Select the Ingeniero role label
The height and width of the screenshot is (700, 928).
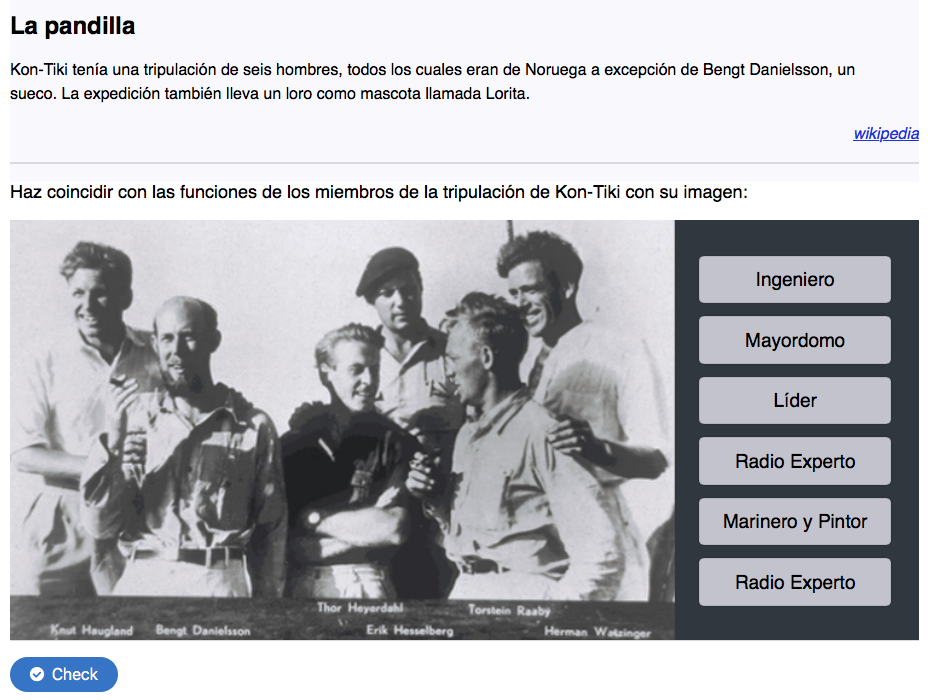pyautogui.click(x=794, y=280)
